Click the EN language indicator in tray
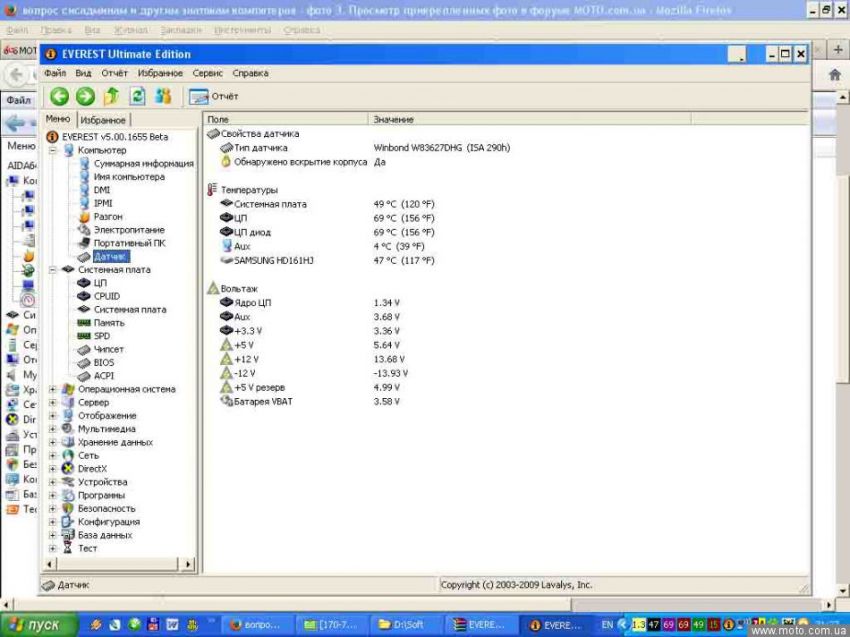 coord(608,625)
